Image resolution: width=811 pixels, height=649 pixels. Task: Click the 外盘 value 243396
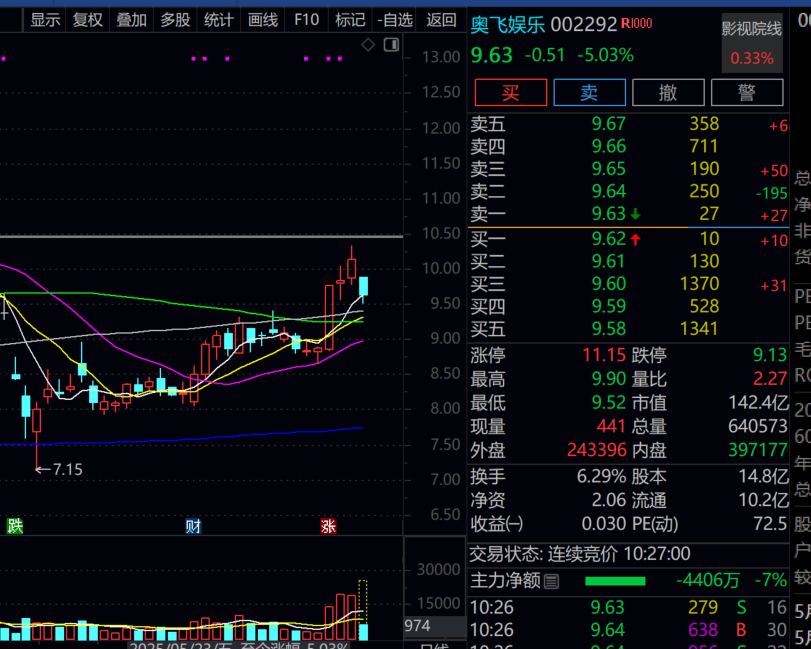[x=597, y=450]
